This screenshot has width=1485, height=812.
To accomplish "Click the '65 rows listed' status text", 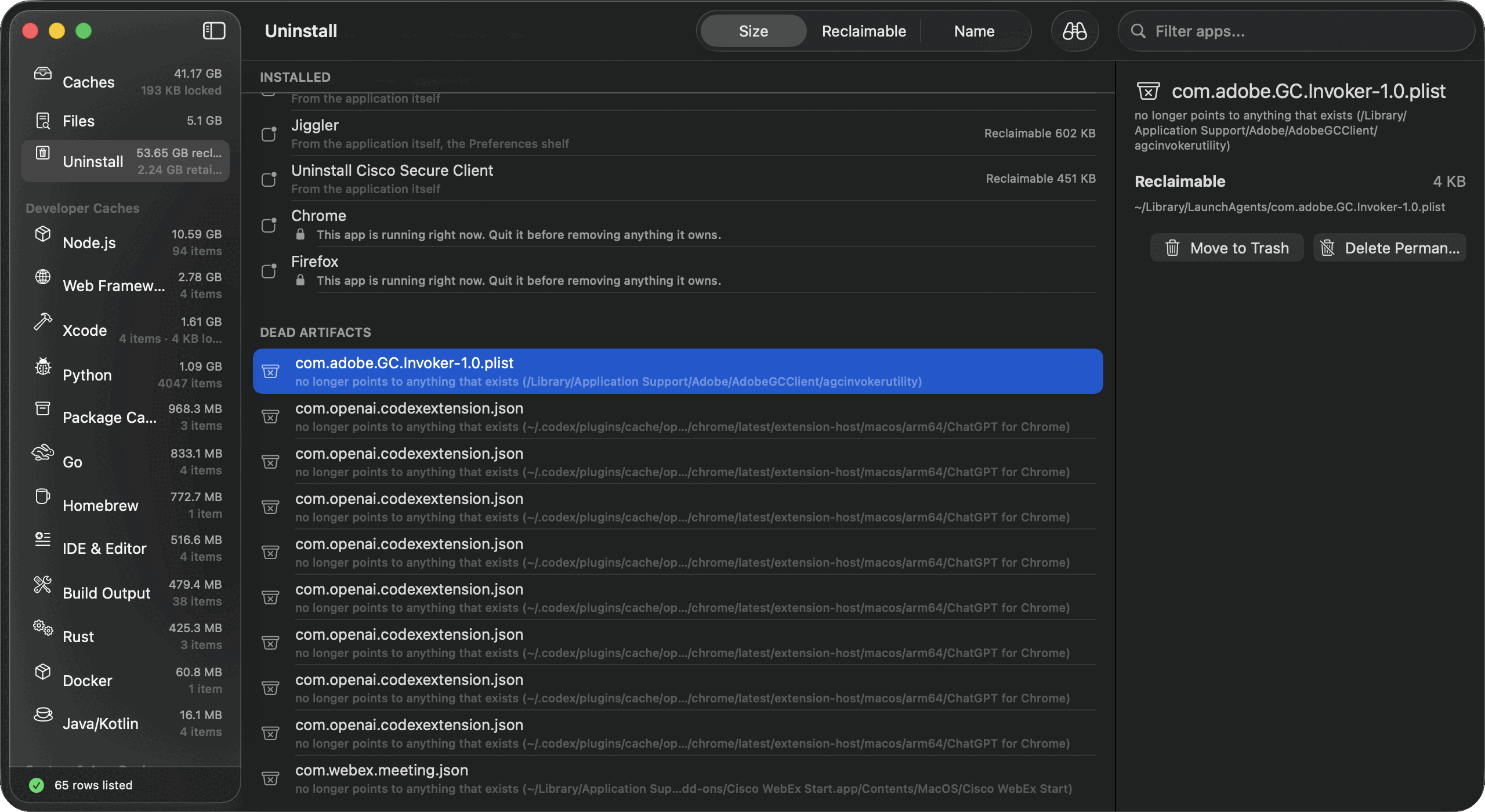I will pos(93,785).
